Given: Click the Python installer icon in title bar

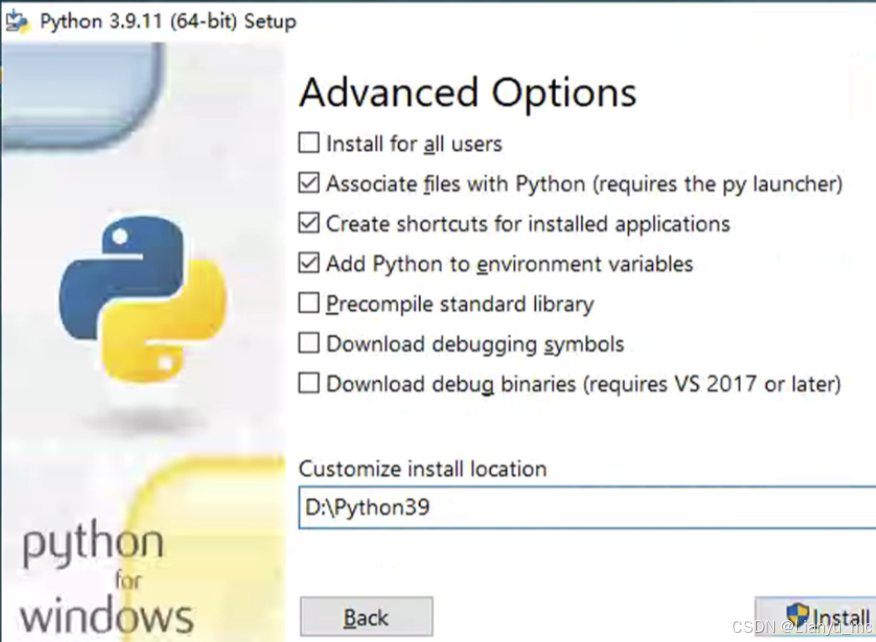Looking at the screenshot, I should [17, 21].
